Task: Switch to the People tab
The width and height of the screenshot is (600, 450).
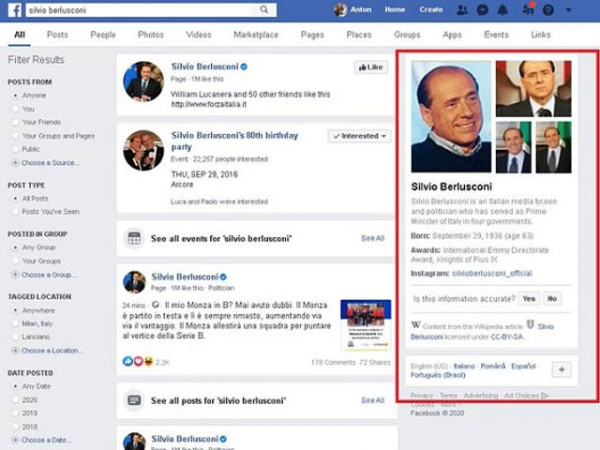Action: [103, 35]
